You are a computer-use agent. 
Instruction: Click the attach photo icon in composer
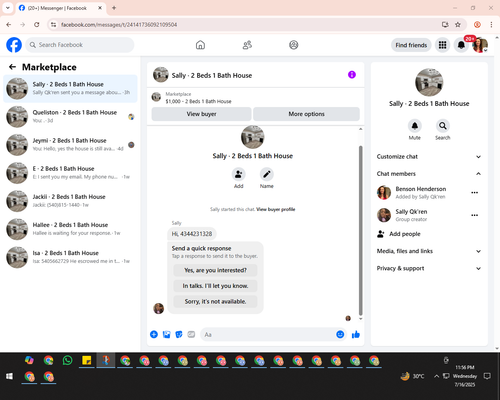pos(167,334)
